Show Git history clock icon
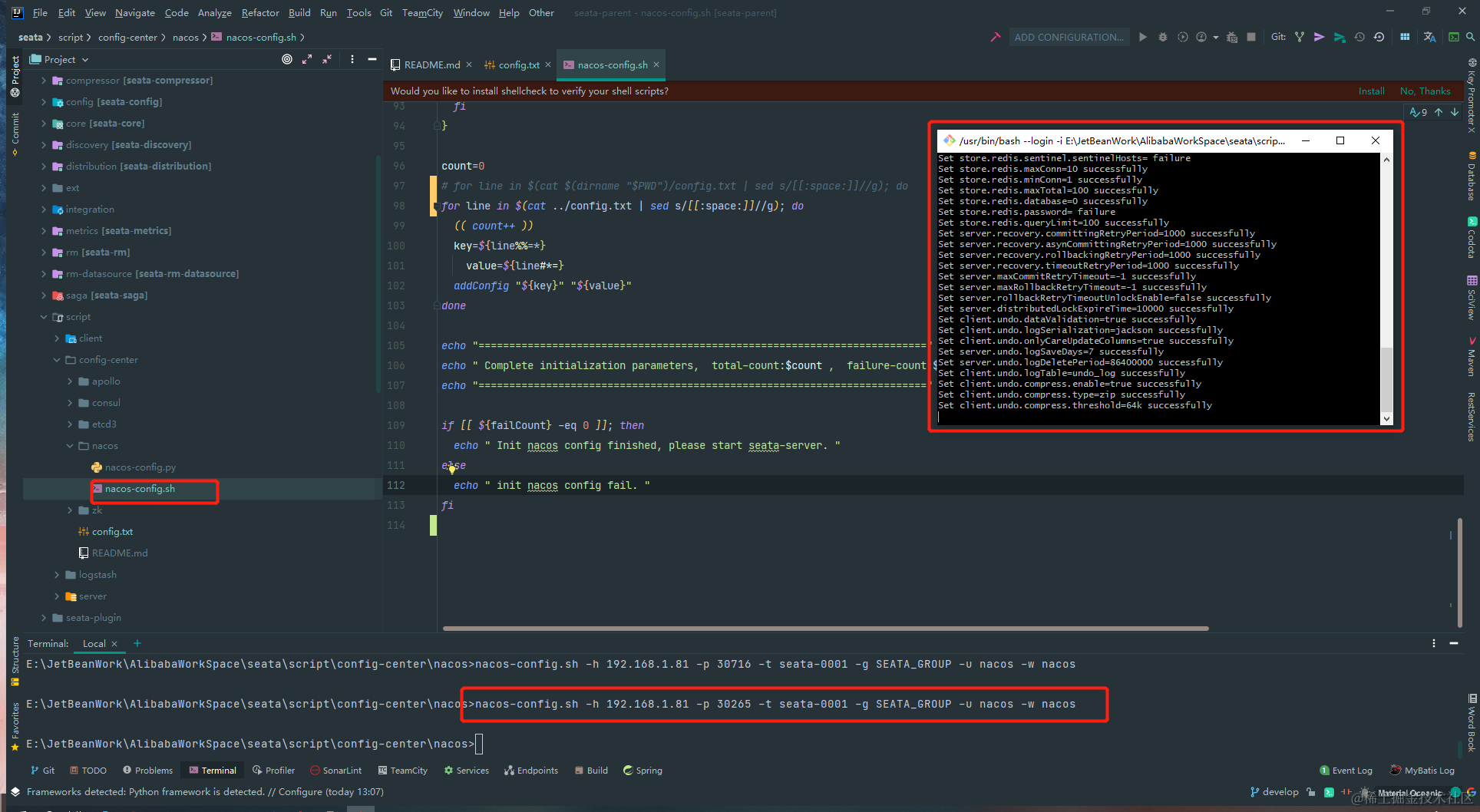The image size is (1480, 812). pos(1359,37)
